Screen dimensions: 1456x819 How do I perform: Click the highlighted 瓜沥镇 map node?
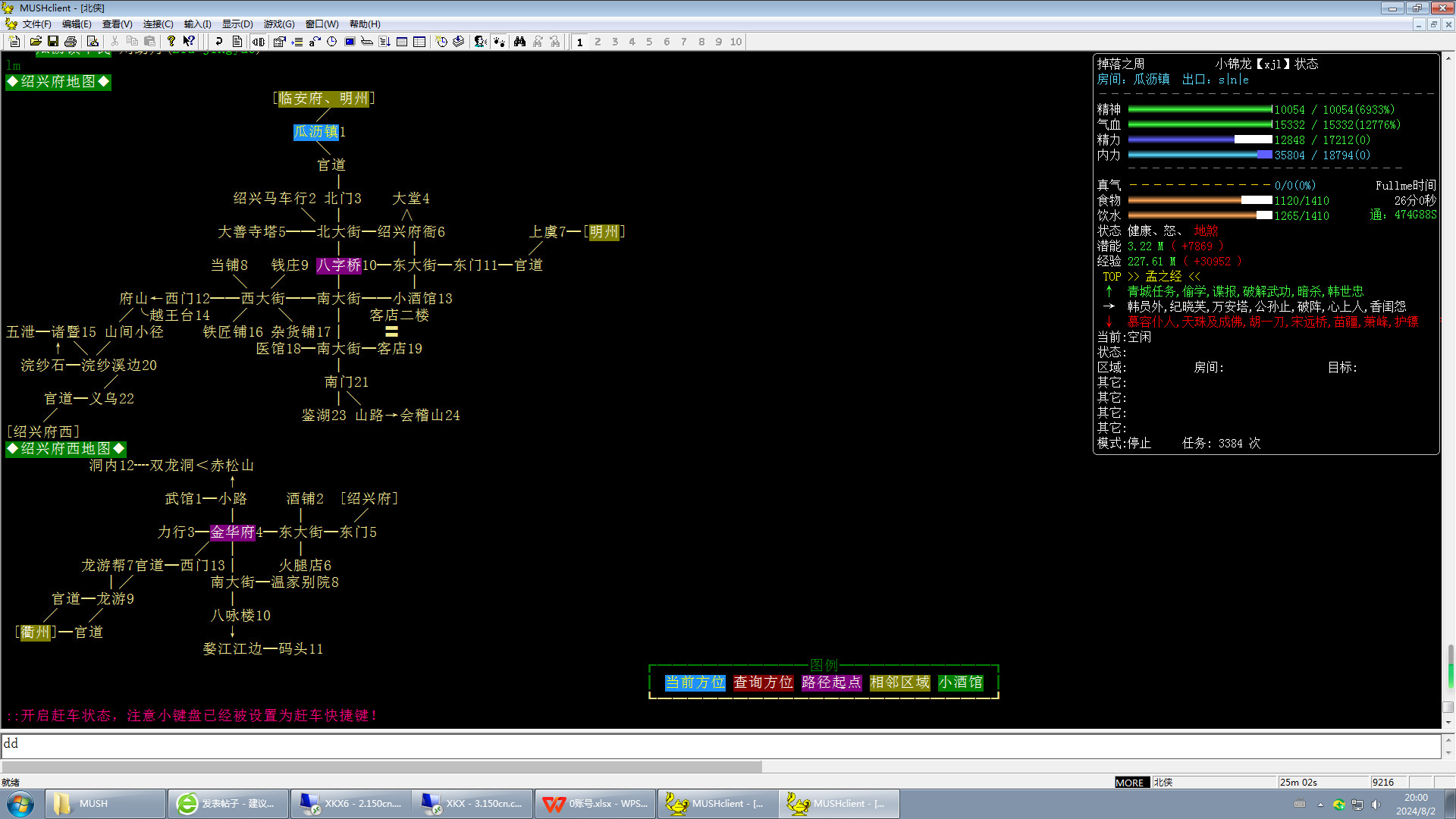tap(316, 132)
